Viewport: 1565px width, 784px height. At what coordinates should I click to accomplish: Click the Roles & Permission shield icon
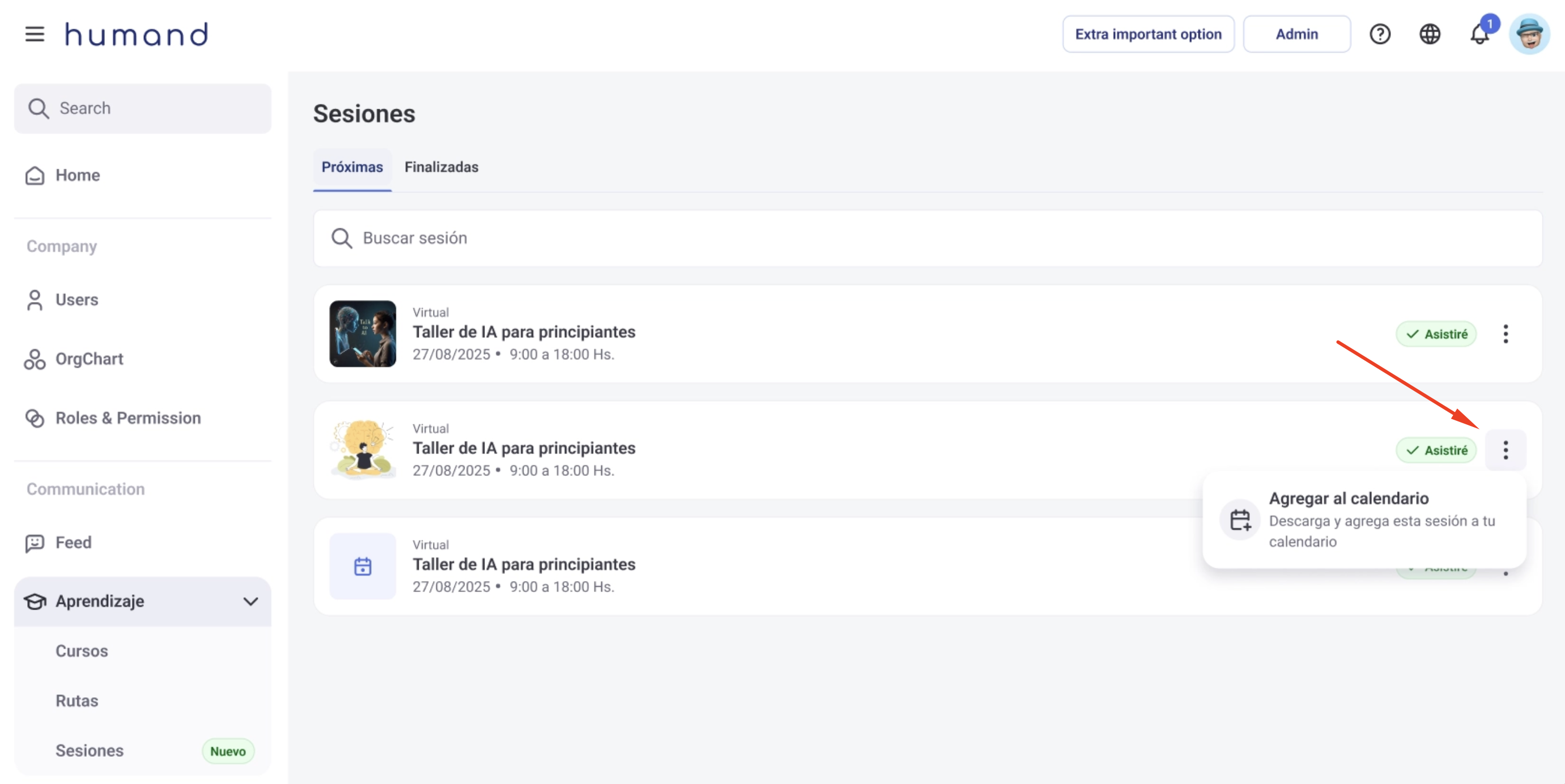point(35,418)
